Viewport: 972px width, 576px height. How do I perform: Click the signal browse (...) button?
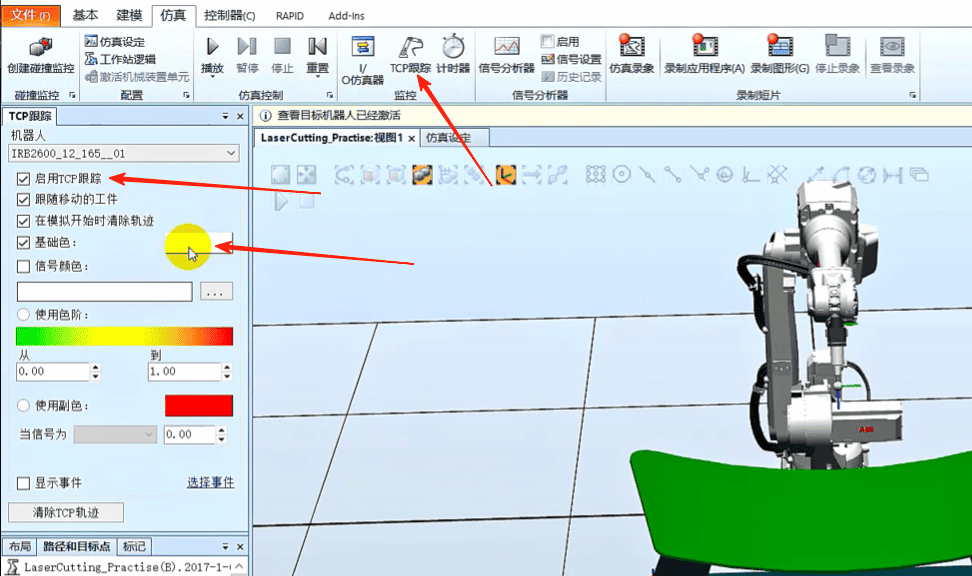[x=216, y=291]
